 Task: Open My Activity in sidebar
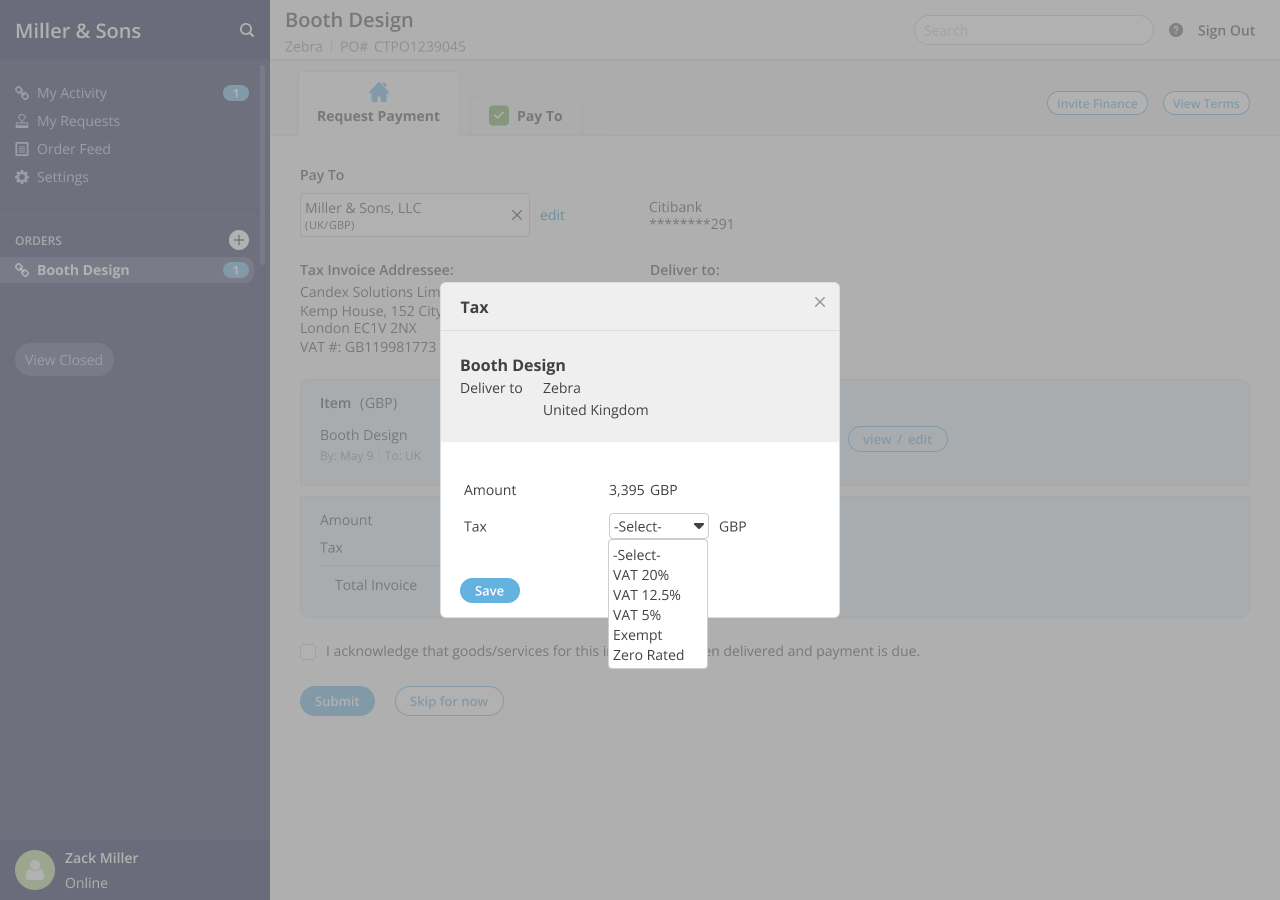tap(71, 93)
